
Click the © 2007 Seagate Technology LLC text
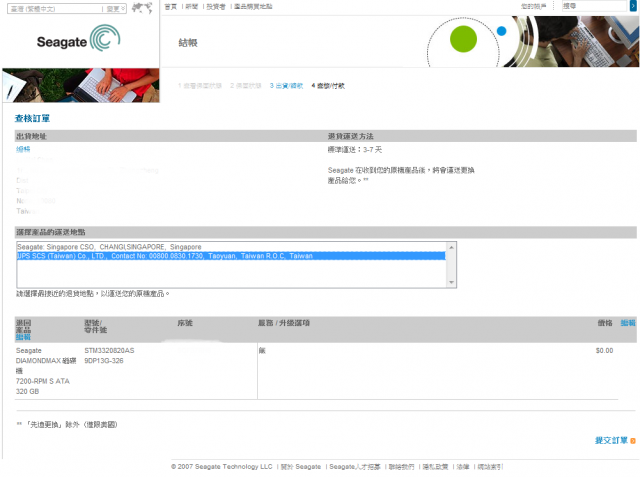(x=222, y=467)
